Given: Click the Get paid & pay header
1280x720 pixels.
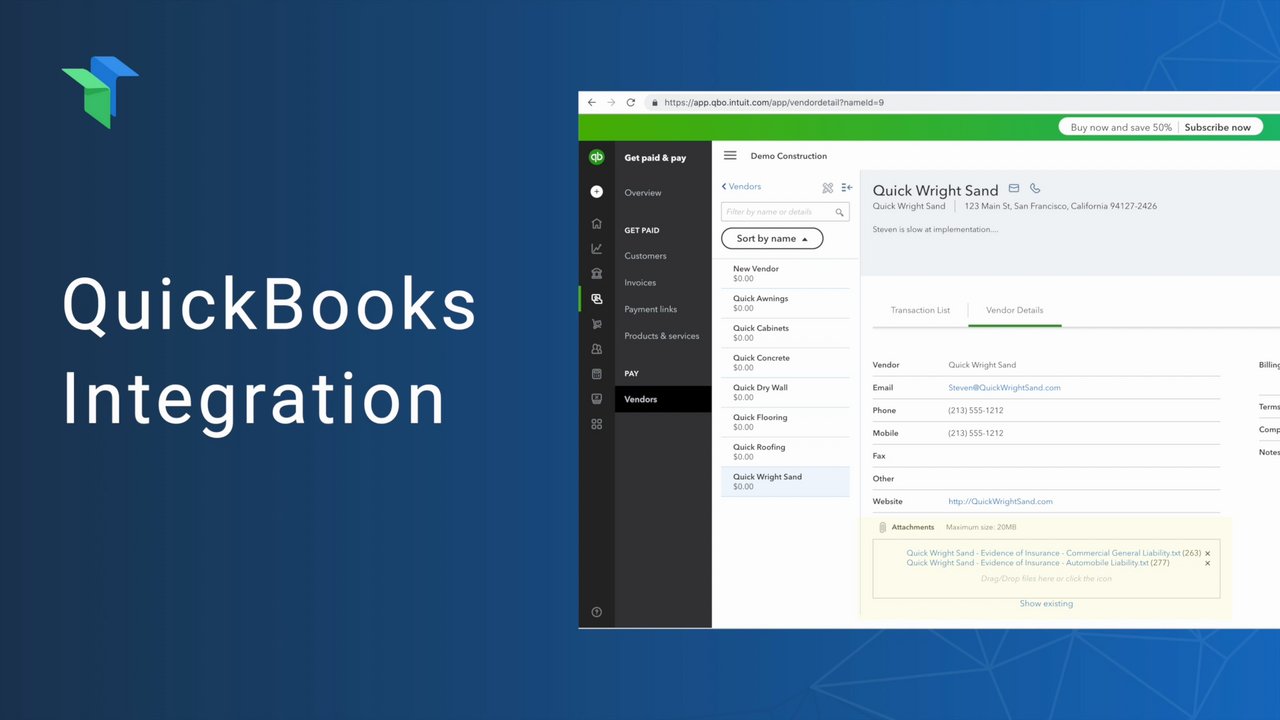Looking at the screenshot, I should click(x=655, y=158).
